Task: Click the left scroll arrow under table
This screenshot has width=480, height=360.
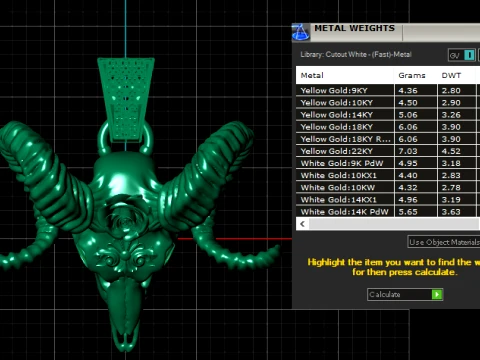Action: click(302, 224)
